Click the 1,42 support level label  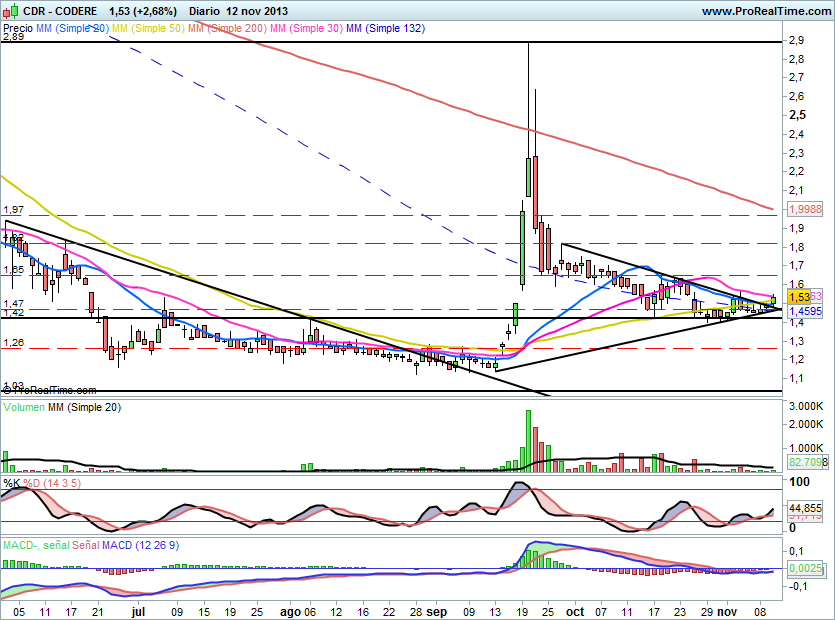[13, 313]
